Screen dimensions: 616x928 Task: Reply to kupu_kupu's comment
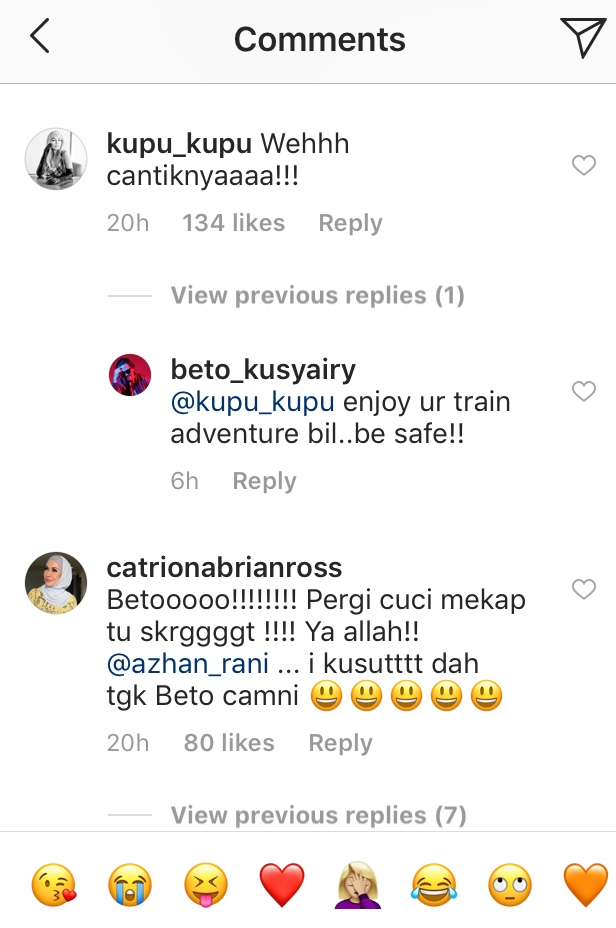pyautogui.click(x=350, y=223)
